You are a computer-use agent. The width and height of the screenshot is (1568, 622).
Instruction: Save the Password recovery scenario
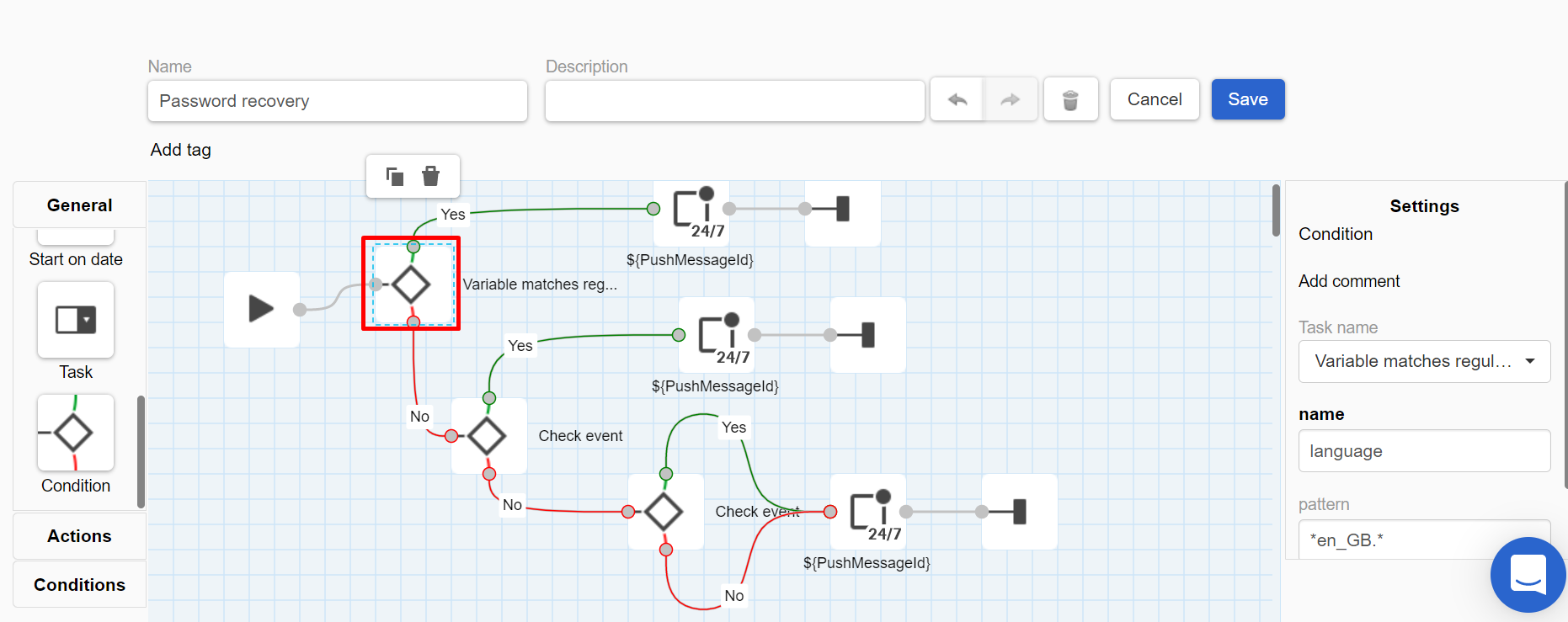[1247, 99]
